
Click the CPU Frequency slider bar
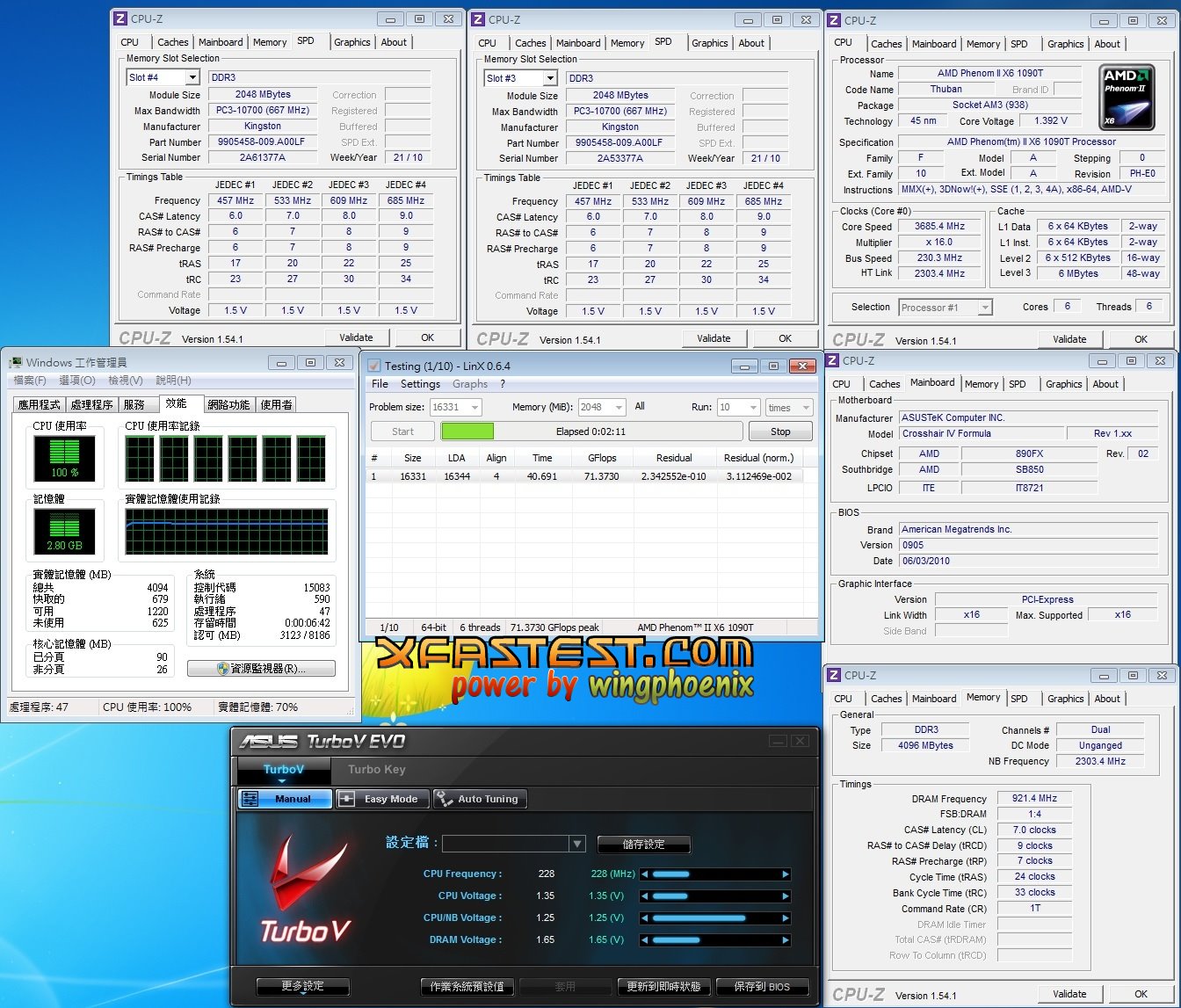point(715,874)
